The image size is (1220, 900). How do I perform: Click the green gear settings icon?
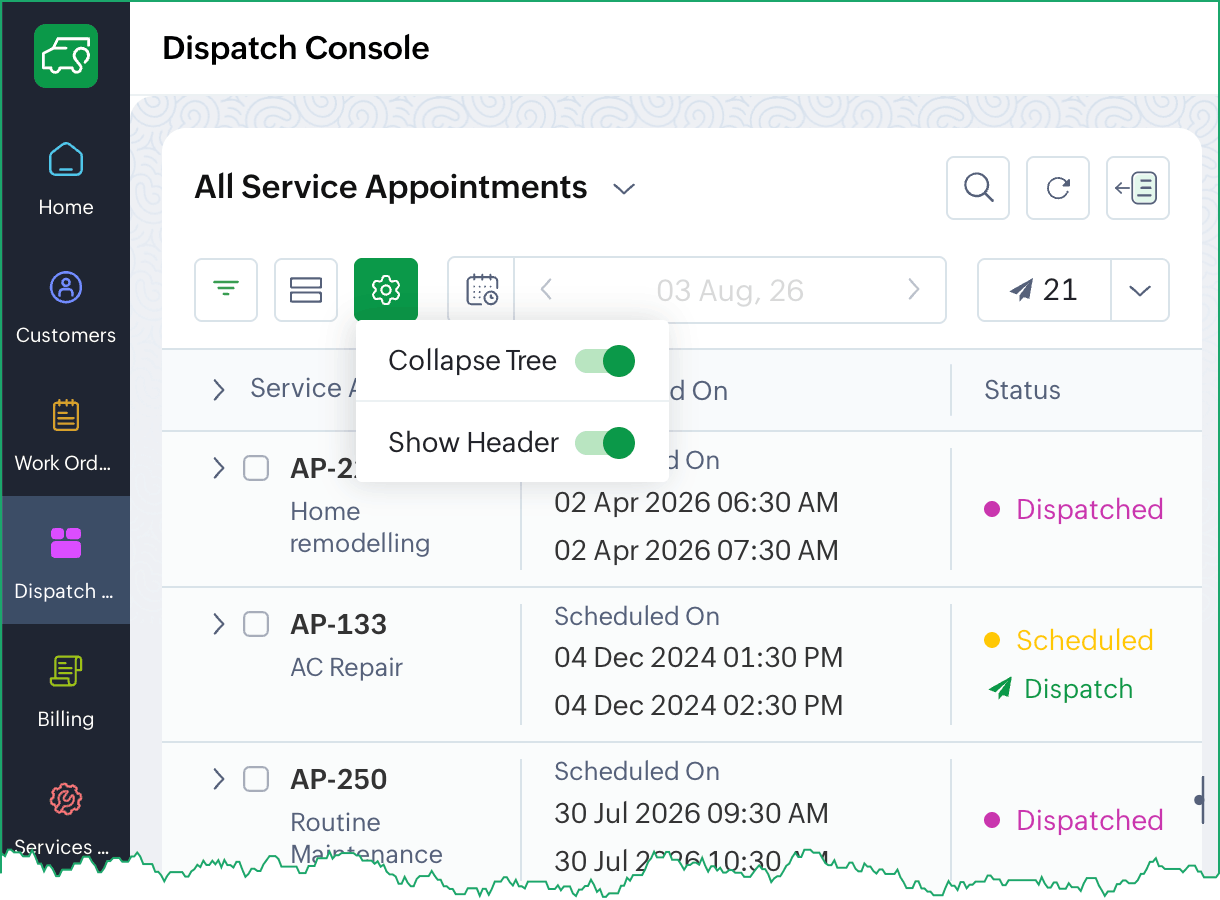(386, 290)
